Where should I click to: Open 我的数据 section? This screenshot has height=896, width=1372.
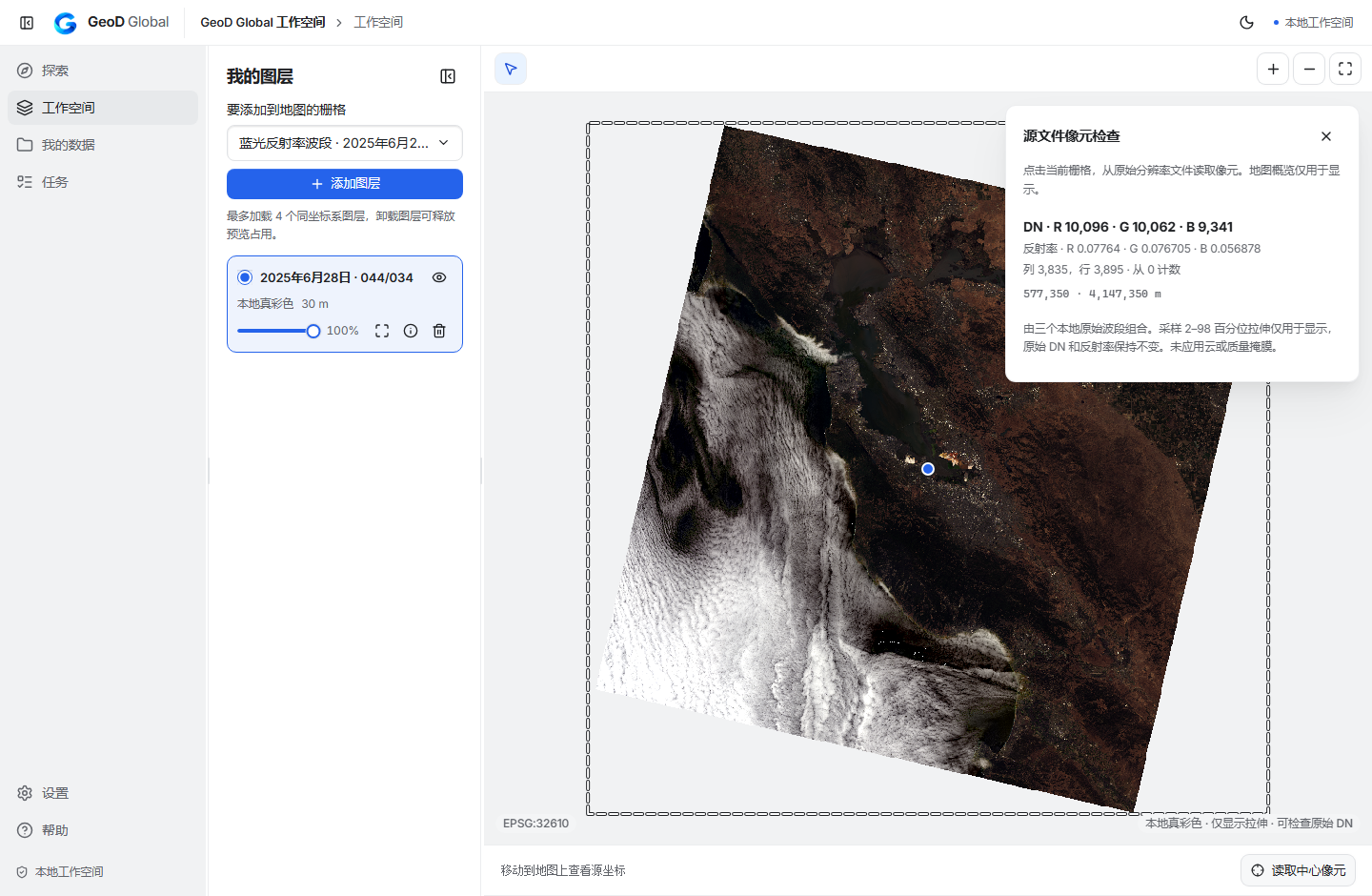tap(103, 145)
